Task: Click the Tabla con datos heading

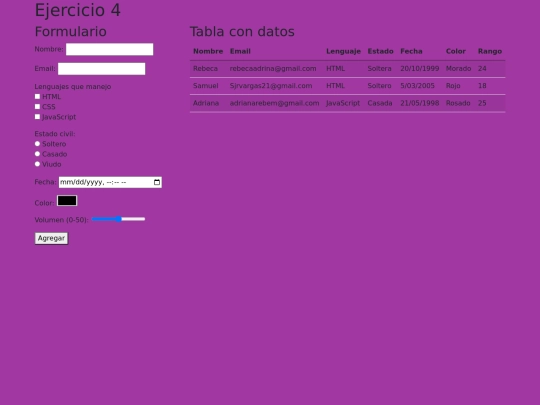Action: [242, 32]
